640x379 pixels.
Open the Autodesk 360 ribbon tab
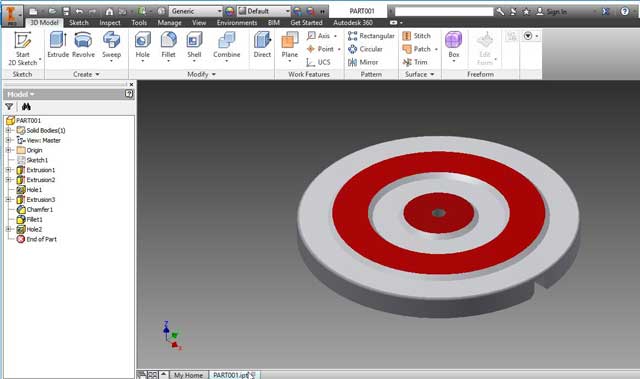point(353,23)
